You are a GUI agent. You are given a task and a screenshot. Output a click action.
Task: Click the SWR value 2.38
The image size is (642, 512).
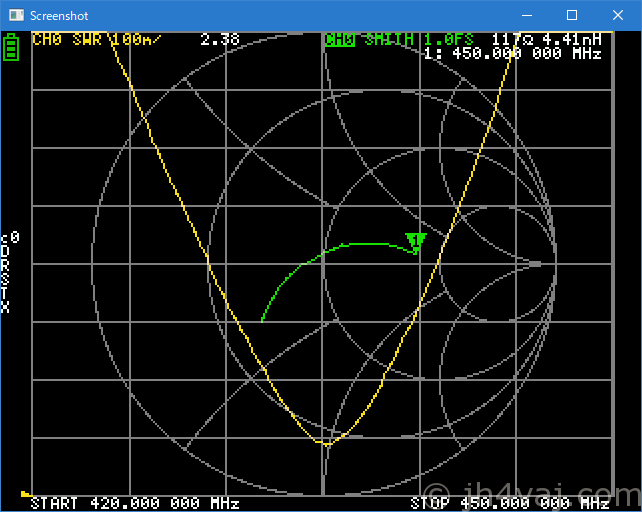pos(220,40)
